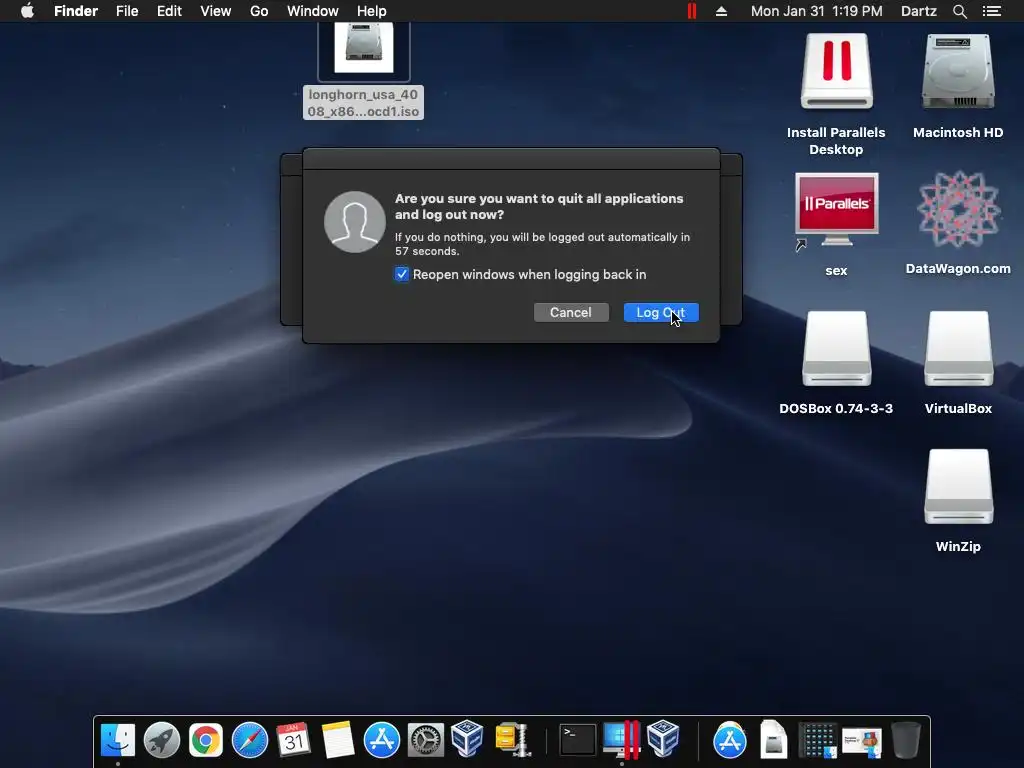Open disk image file in Dock

click(773, 740)
